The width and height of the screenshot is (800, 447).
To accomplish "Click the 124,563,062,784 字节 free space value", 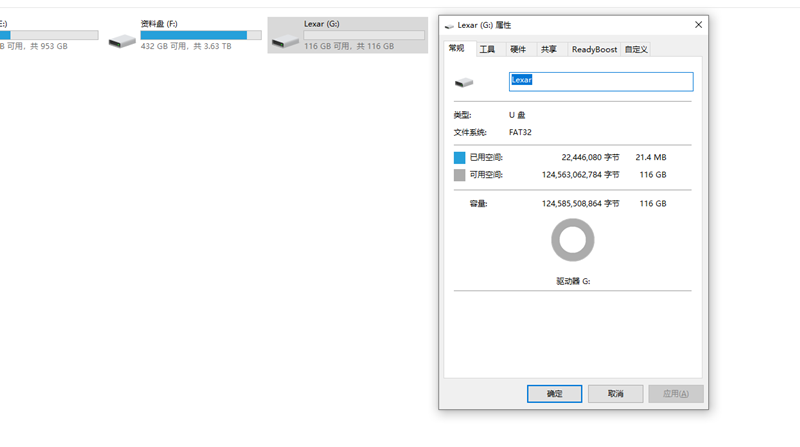I will [581, 175].
